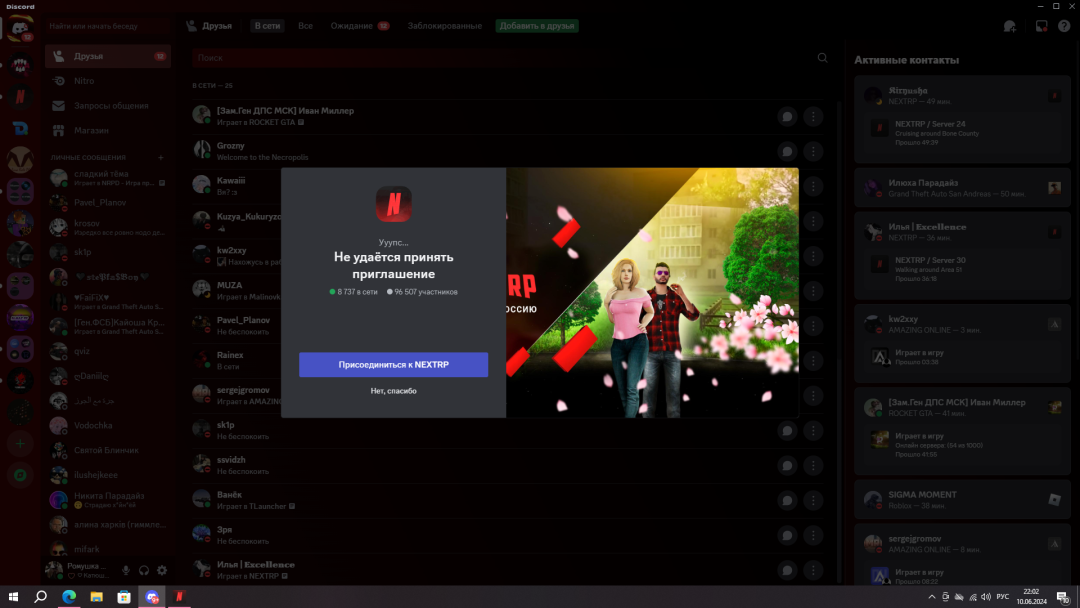Open the red N server in server list
Screen dimensions: 1080x608
20,97
